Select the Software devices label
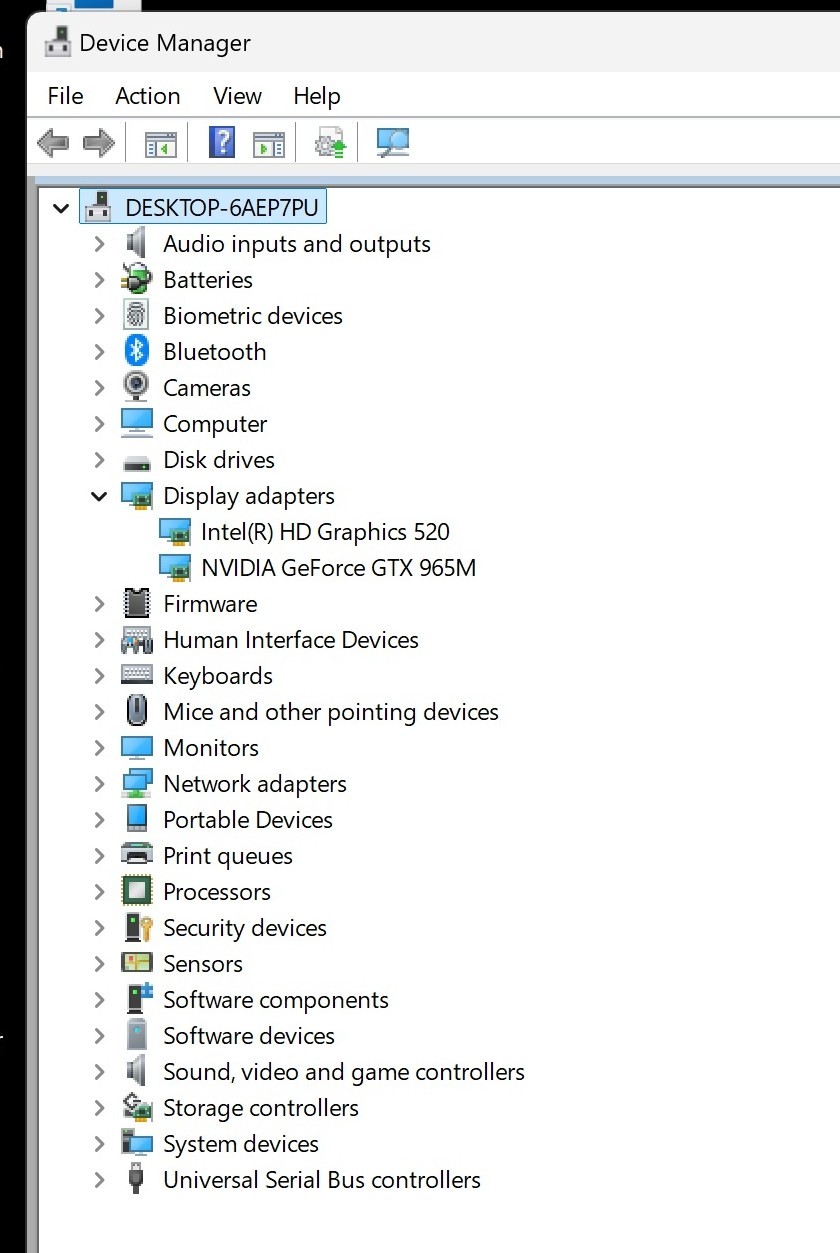This screenshot has width=840, height=1253. click(249, 1036)
